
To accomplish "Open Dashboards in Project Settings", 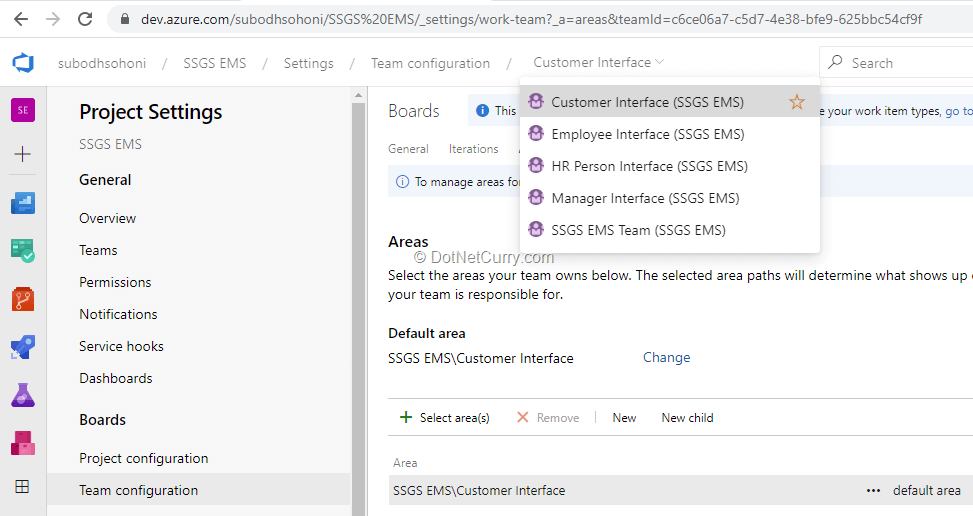I will [116, 378].
